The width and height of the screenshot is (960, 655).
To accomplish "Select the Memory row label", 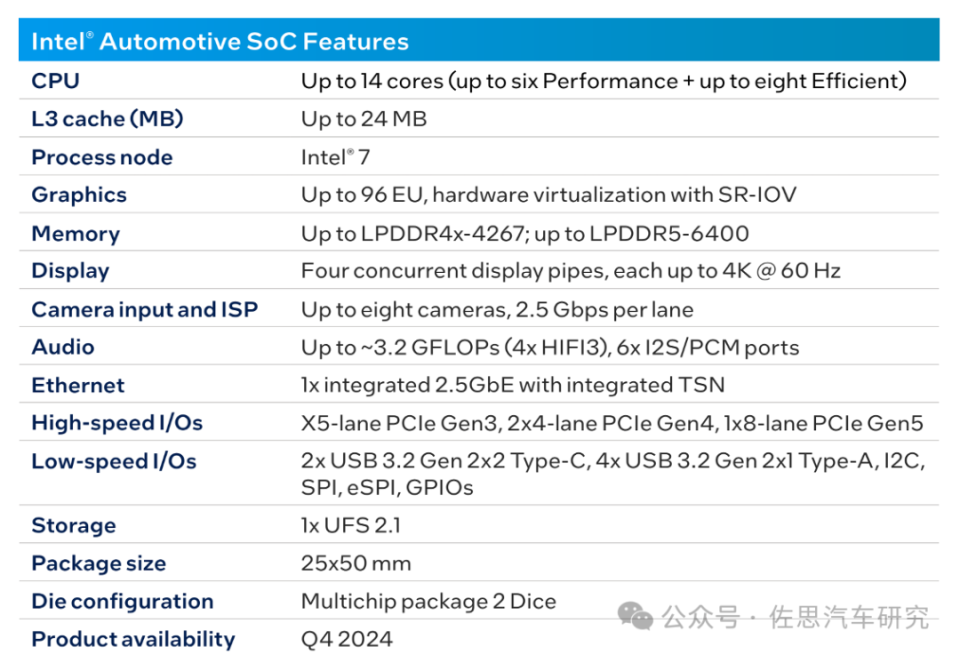I will [x=75, y=233].
